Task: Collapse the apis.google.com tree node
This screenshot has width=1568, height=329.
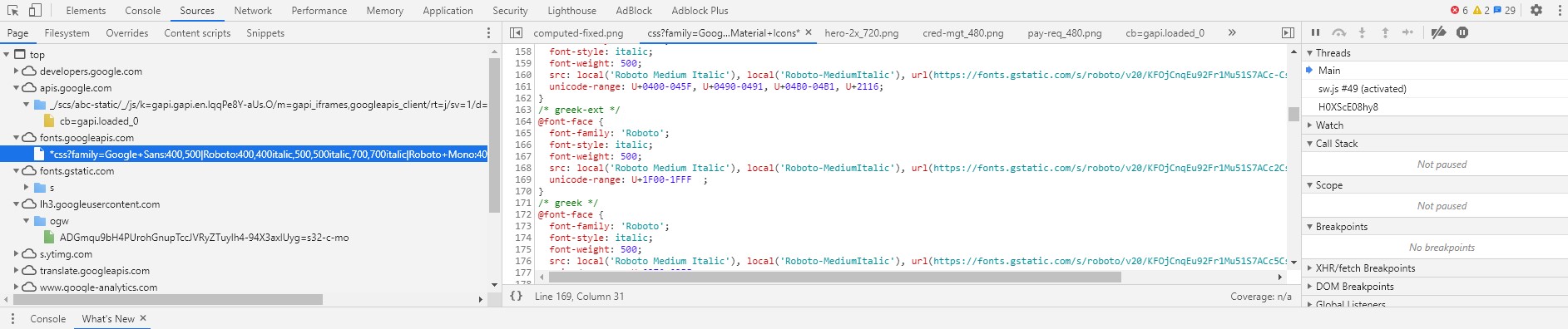Action: [17, 87]
